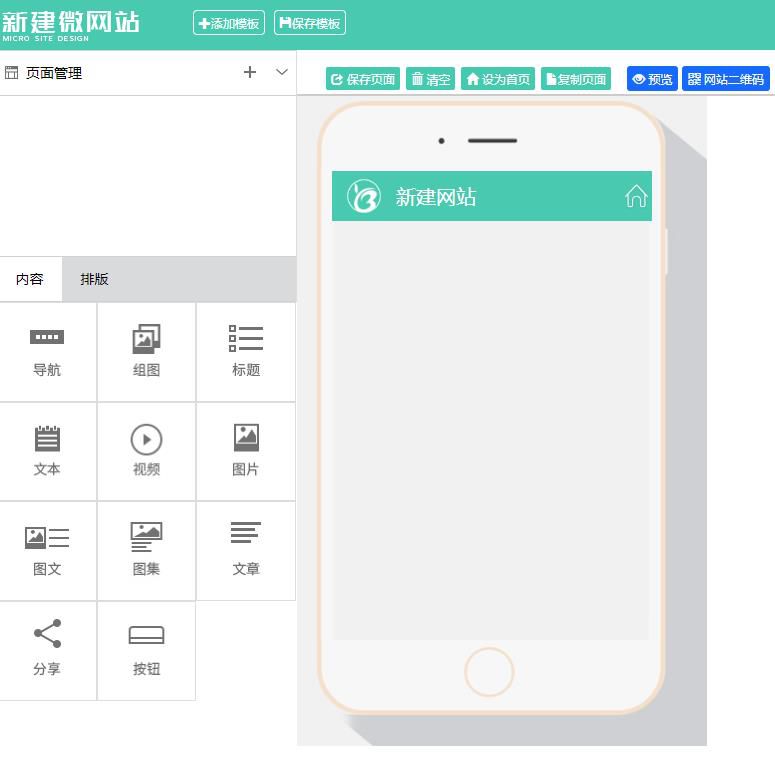Insert the 文章 article component
Image resolution: width=775 pixels, height=780 pixels.
(246, 551)
